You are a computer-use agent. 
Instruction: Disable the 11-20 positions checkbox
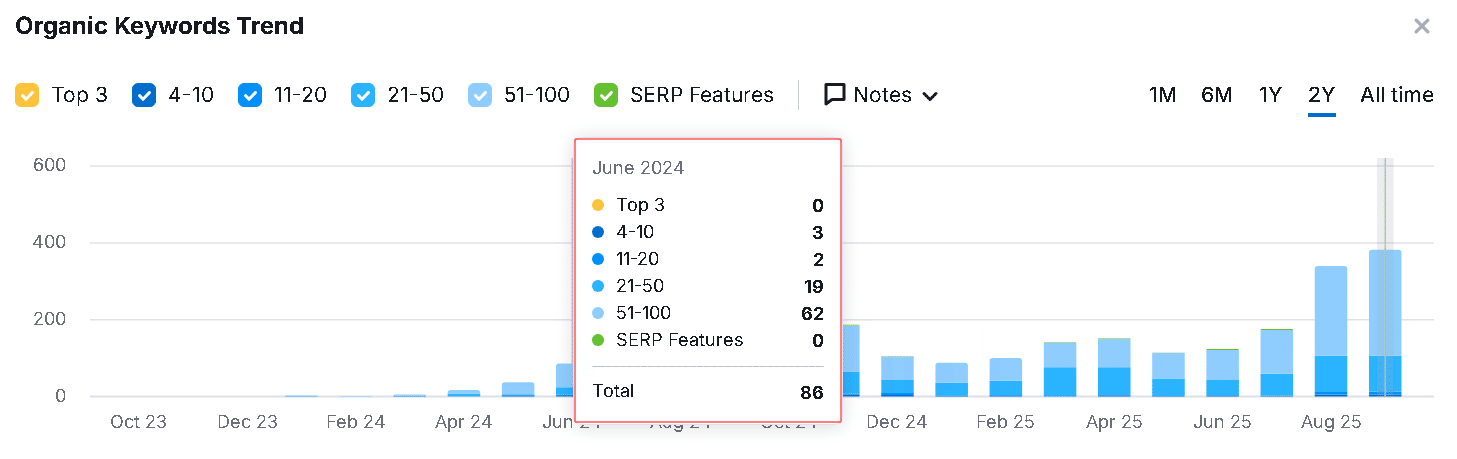[250, 95]
